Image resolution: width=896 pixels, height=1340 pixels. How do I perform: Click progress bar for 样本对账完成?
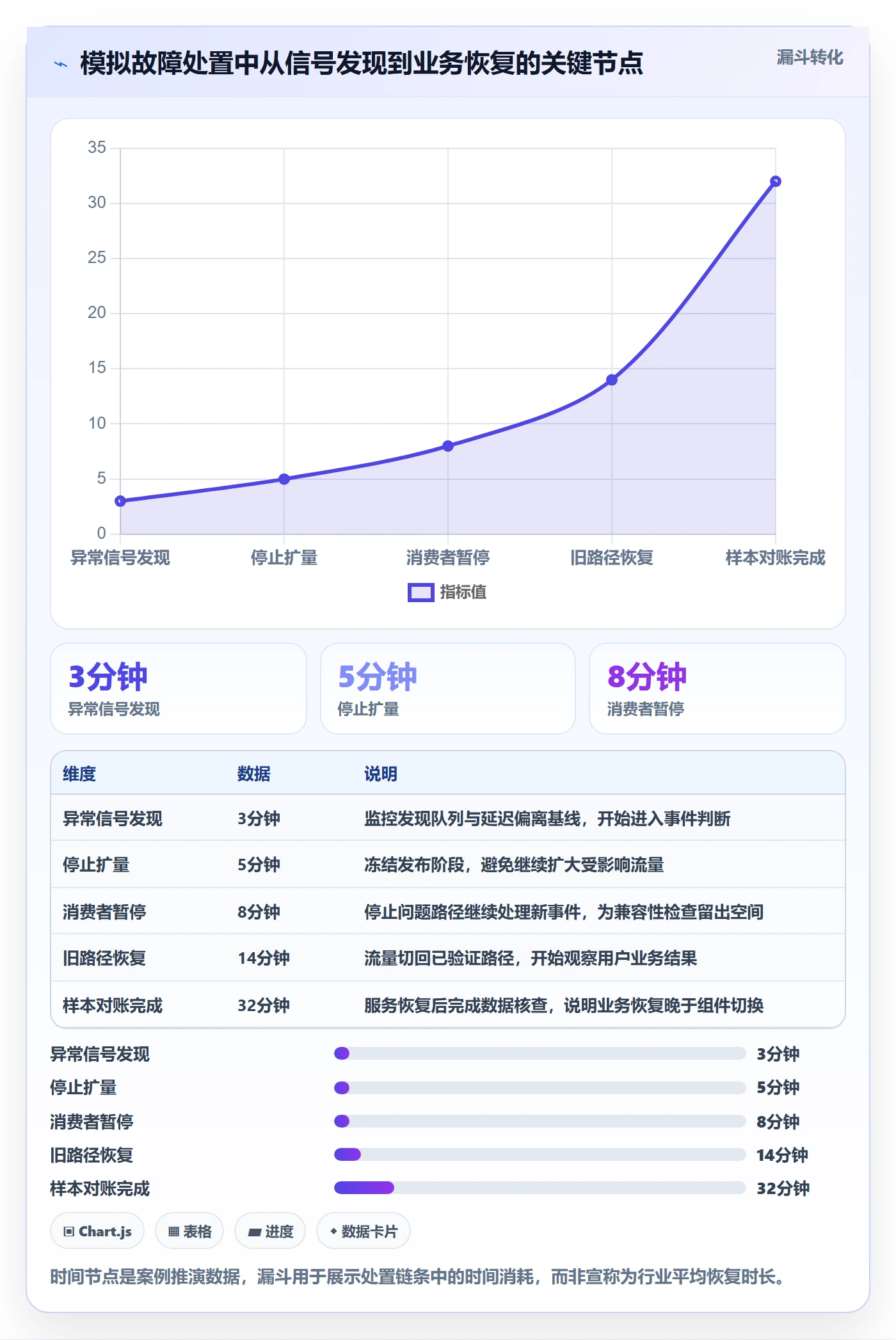click(540, 1188)
